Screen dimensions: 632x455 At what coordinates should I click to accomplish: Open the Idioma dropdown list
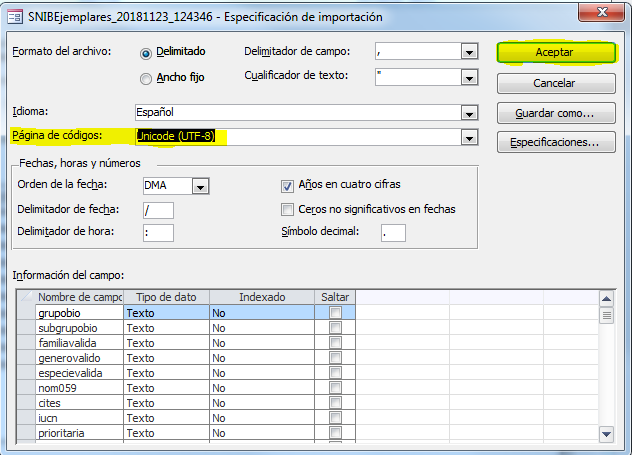coord(468,112)
